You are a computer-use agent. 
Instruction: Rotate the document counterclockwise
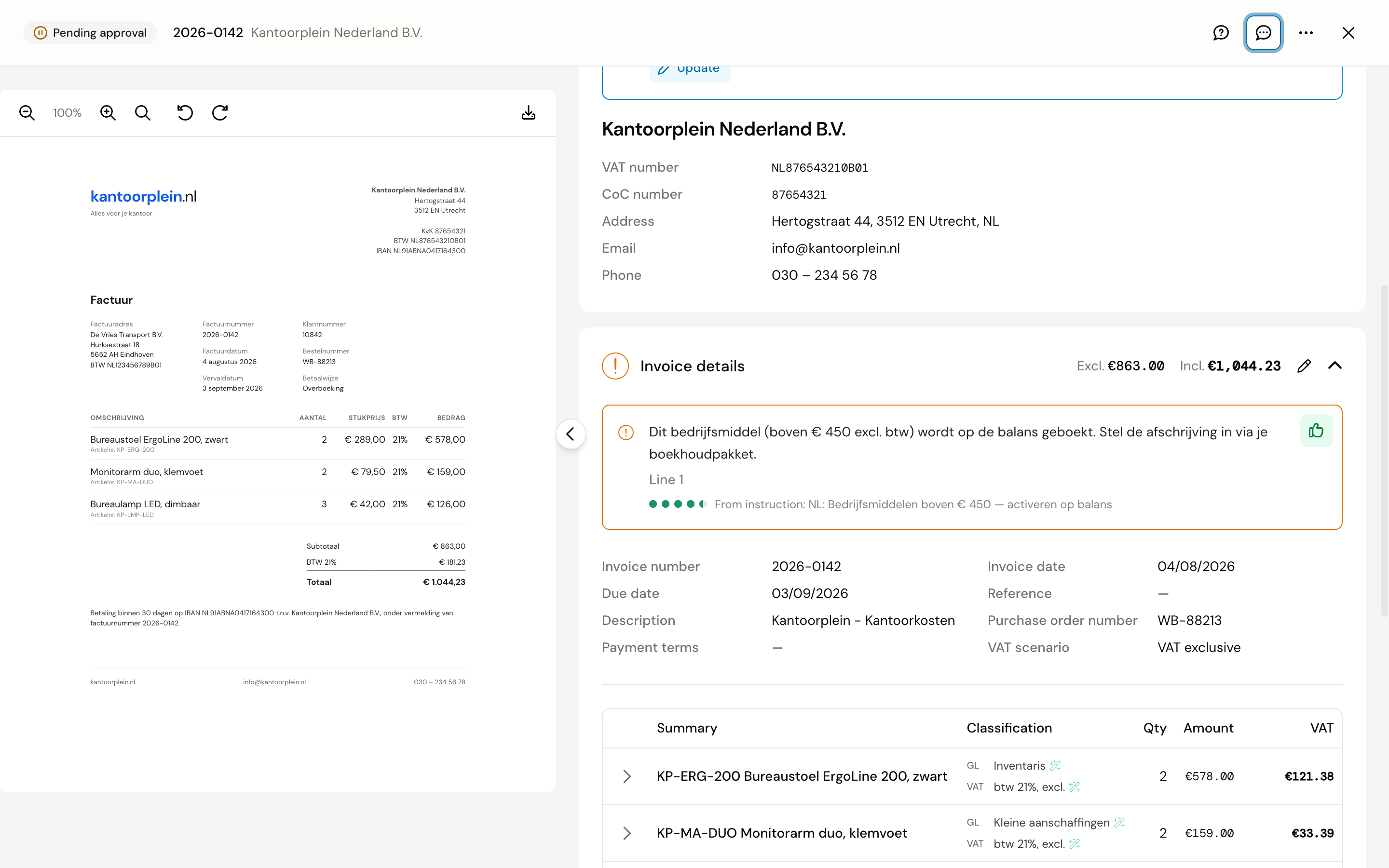click(x=185, y=112)
